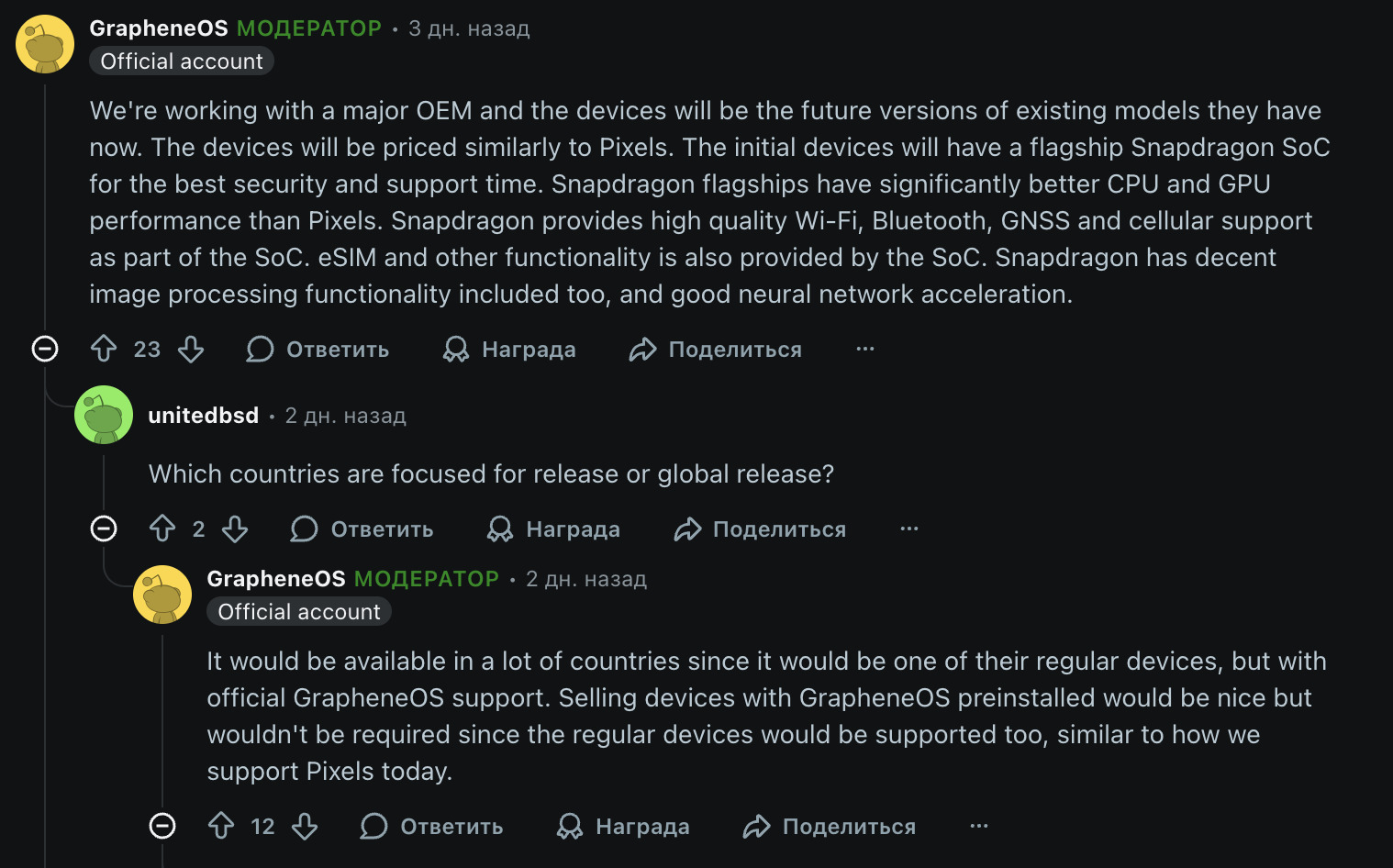Downvote the GrapheneOS reply with 12 votes
Screen dimensions: 1393x868
tap(305, 826)
